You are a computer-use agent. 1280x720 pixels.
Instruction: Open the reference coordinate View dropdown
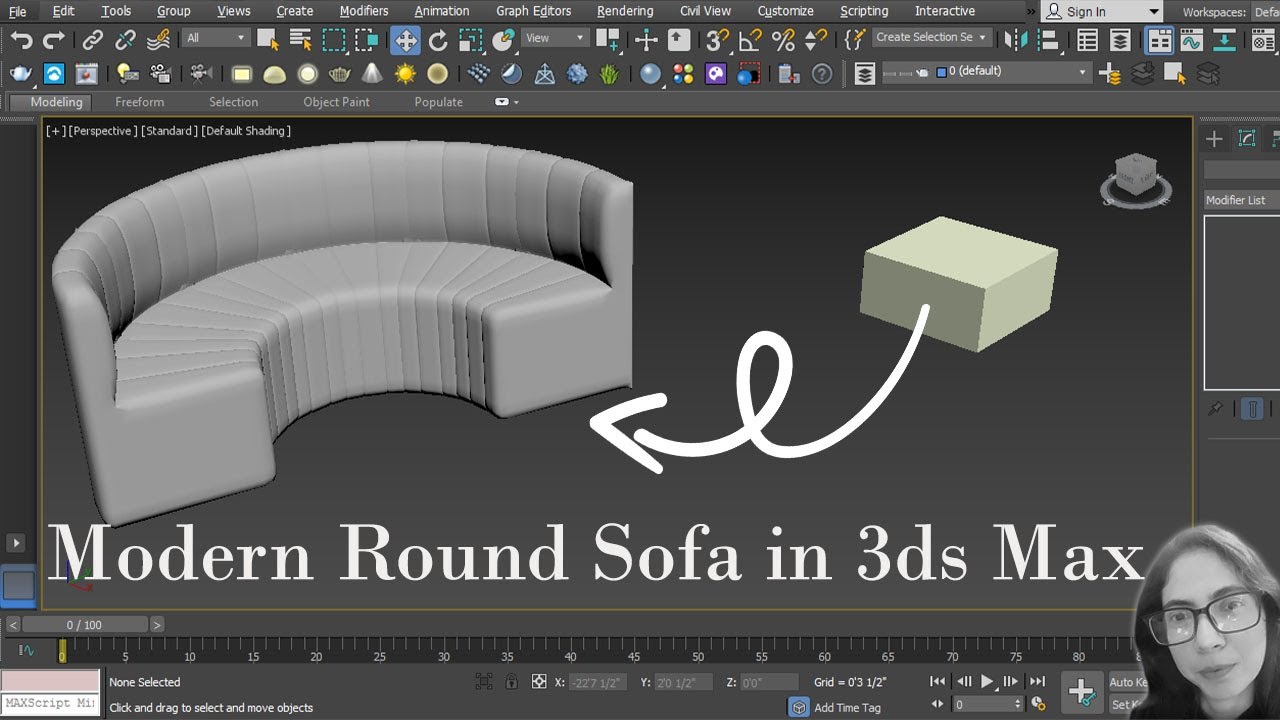click(x=555, y=38)
